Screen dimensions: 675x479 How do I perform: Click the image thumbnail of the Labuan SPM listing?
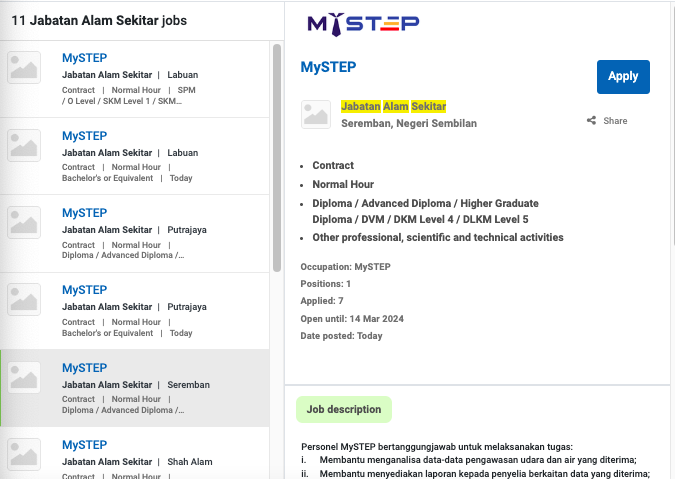(x=24, y=67)
